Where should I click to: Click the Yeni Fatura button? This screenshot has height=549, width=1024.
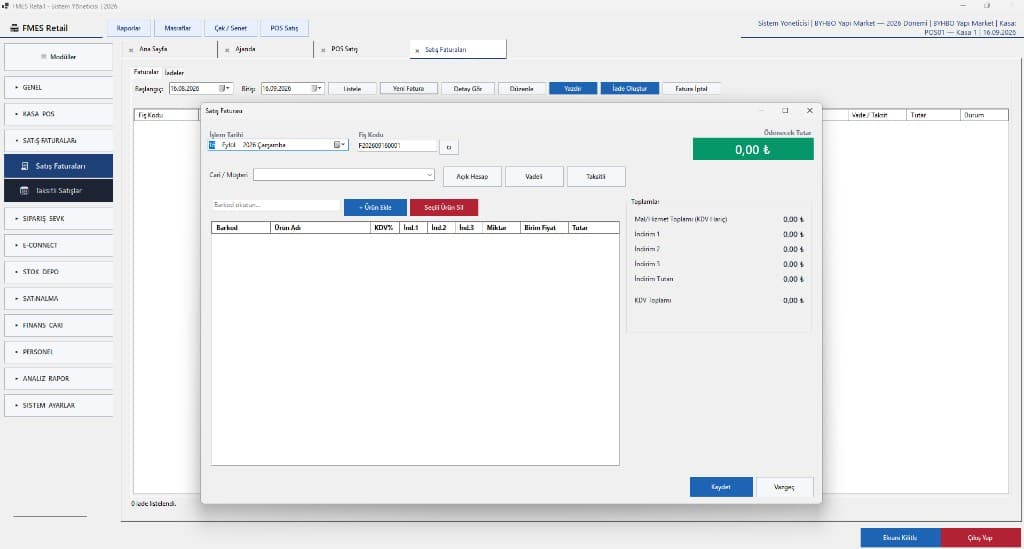[x=409, y=89]
